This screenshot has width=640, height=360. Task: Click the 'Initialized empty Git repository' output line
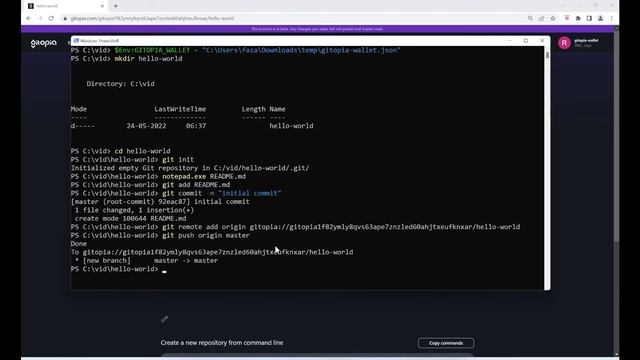[x=190, y=168]
